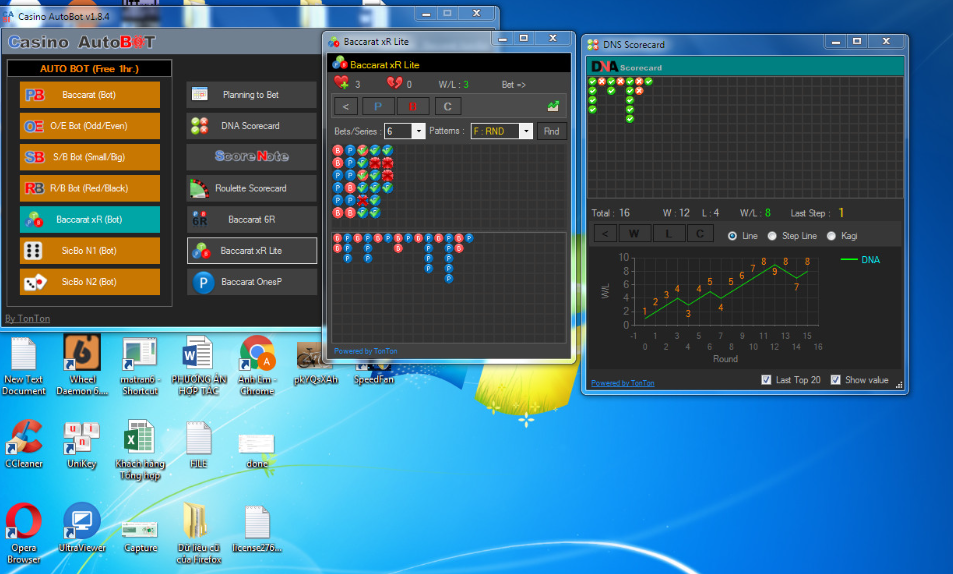Click Powered by TonTon in Baccarat xR Lite
Screen dimensions: 953x574
click(x=365, y=351)
